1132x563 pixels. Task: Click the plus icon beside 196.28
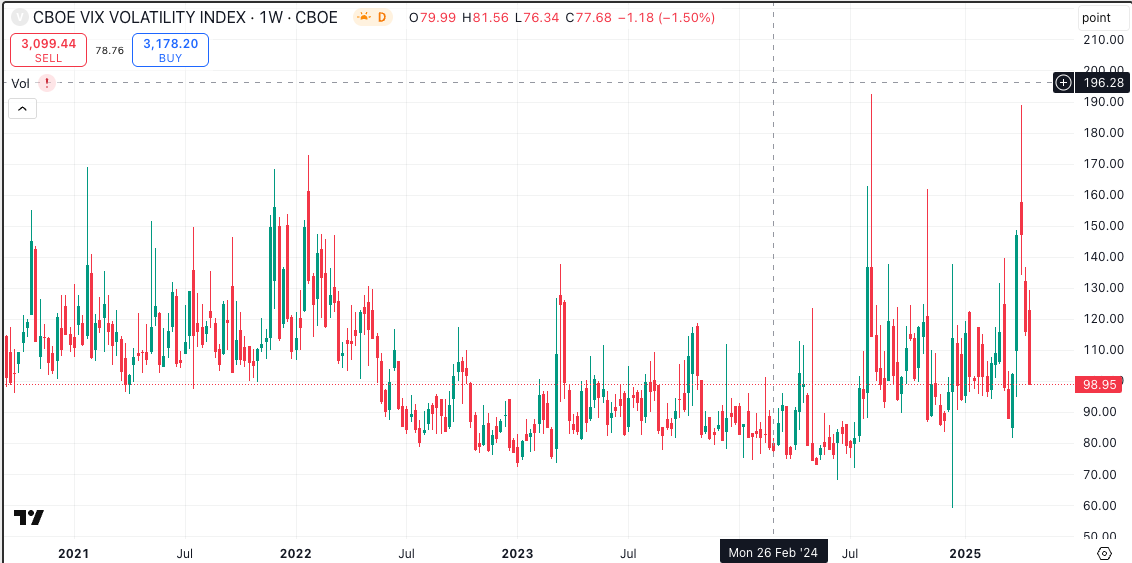tap(1063, 83)
